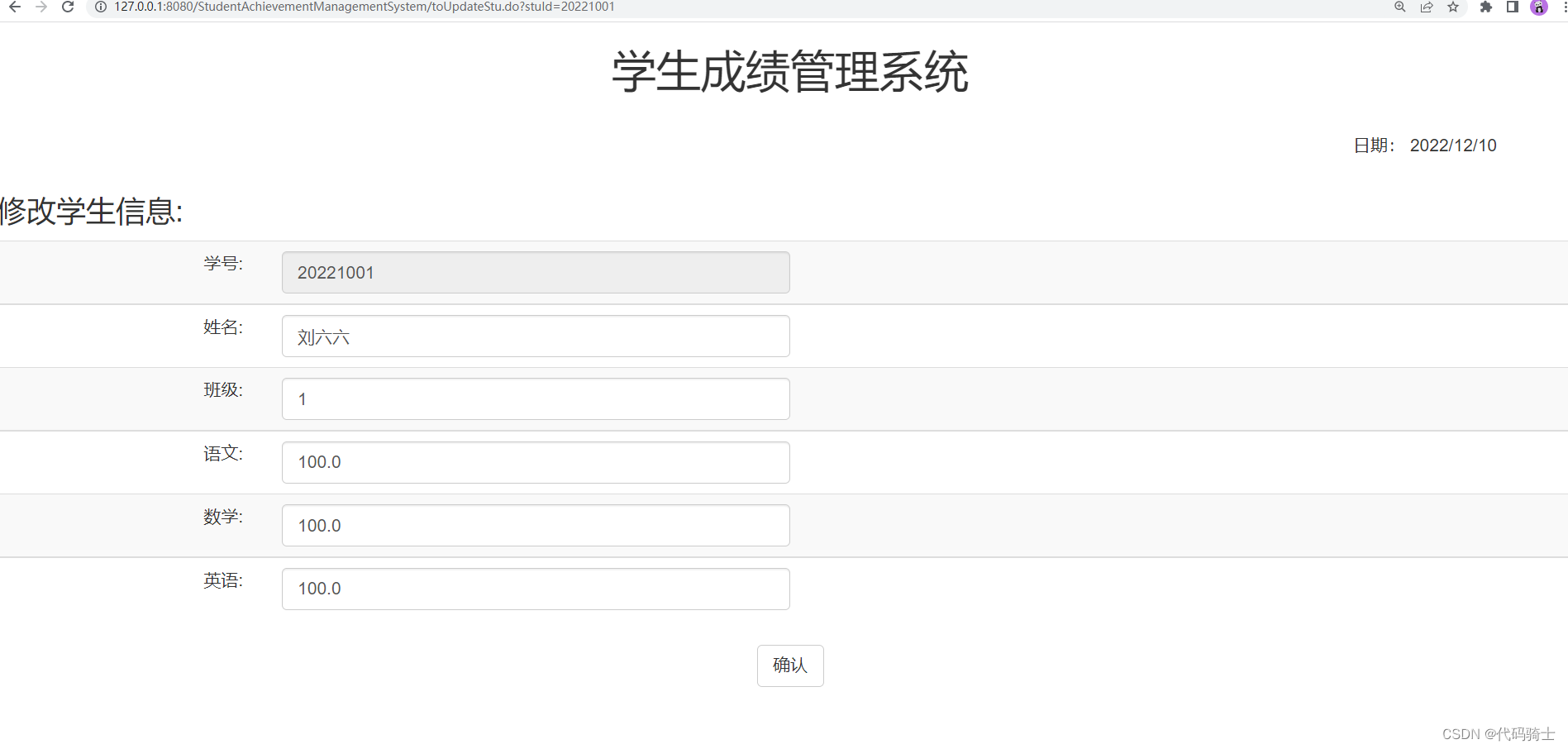The width and height of the screenshot is (1568, 749).
Task: Click the zoom magnifier icon in the toolbar
Action: tap(1399, 7)
